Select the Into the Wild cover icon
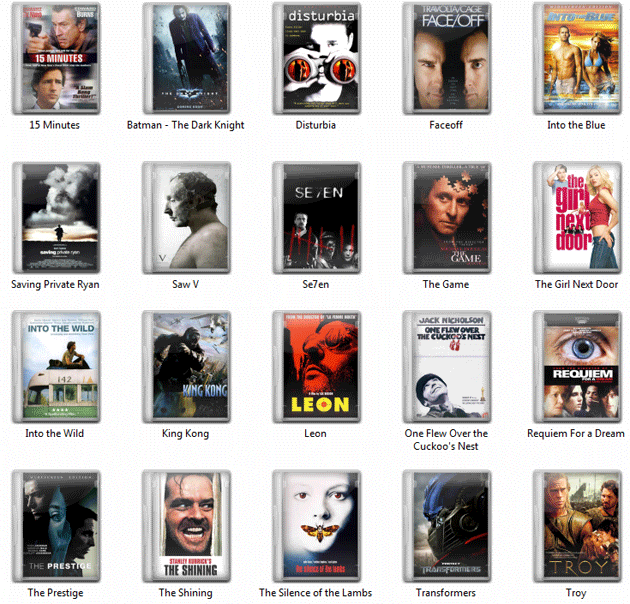 (56, 366)
